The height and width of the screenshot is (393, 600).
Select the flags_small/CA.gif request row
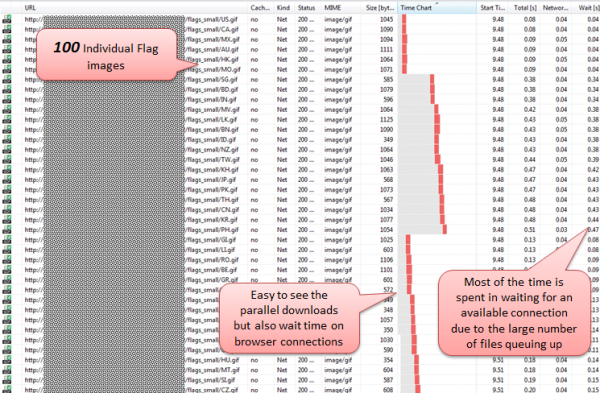pyautogui.click(x=300, y=29)
